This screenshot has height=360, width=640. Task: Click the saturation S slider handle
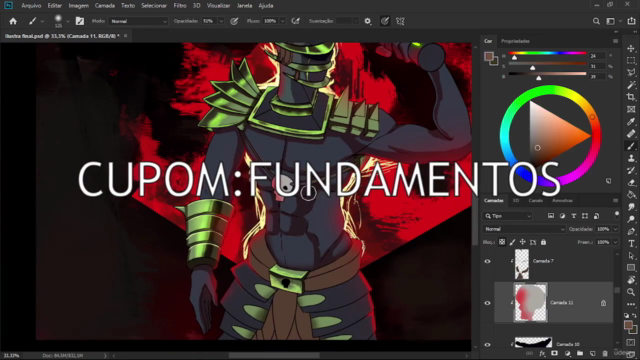[x=533, y=68]
